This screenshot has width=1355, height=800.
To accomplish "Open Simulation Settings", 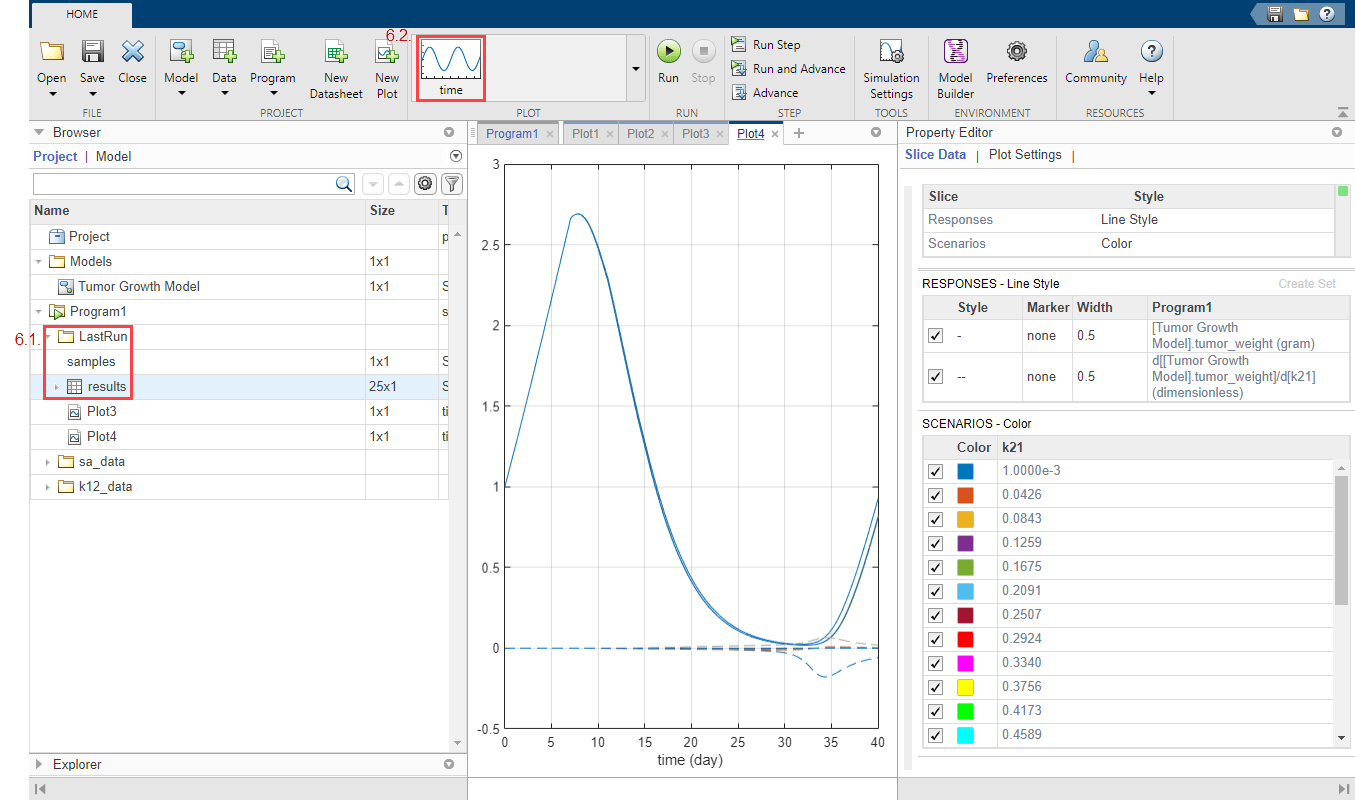I will pos(890,54).
